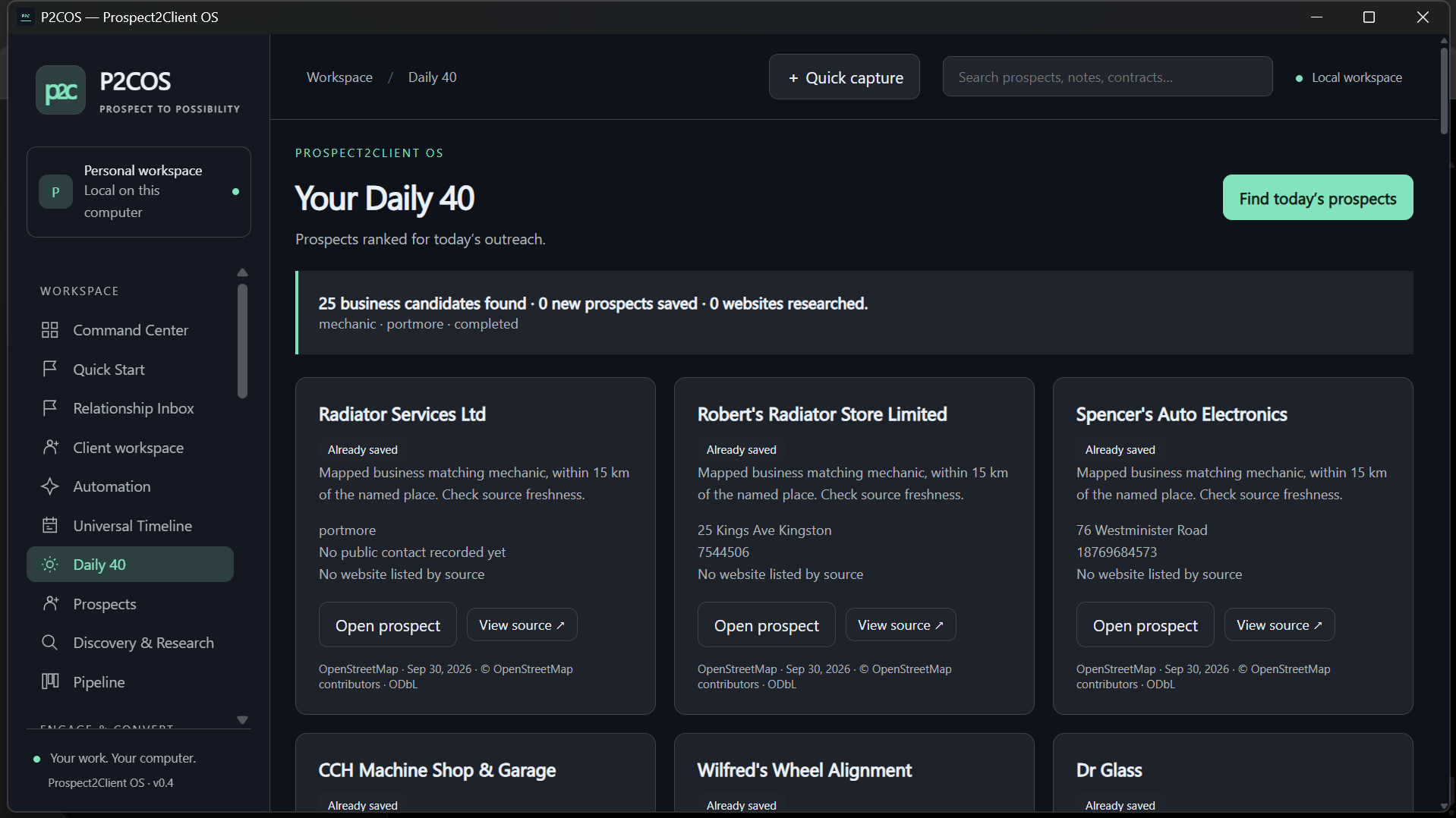This screenshot has width=1456, height=818.
Task: Open the Quick capture dialog
Action: pyautogui.click(x=844, y=77)
